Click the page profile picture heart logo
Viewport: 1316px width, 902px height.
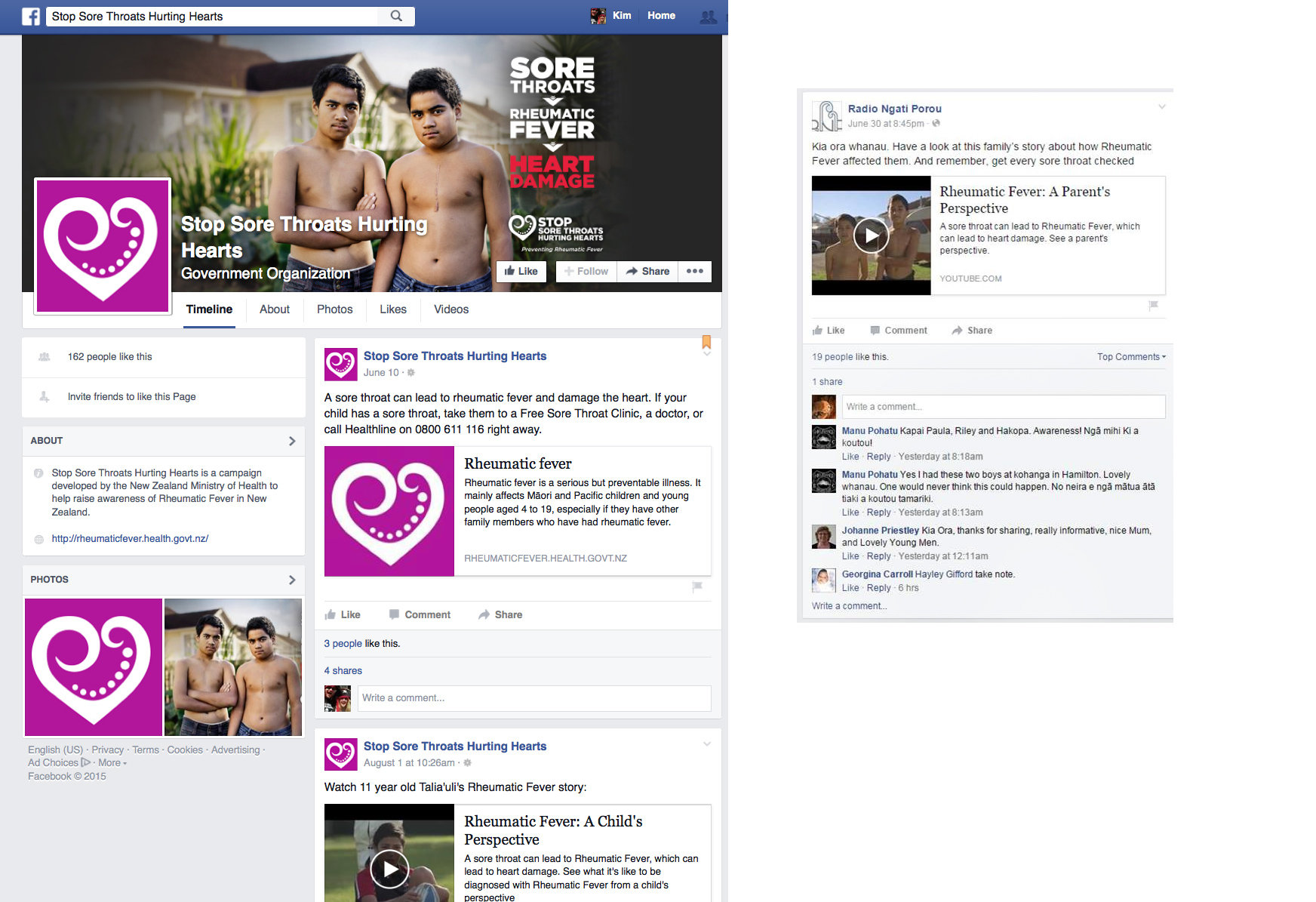click(x=103, y=245)
